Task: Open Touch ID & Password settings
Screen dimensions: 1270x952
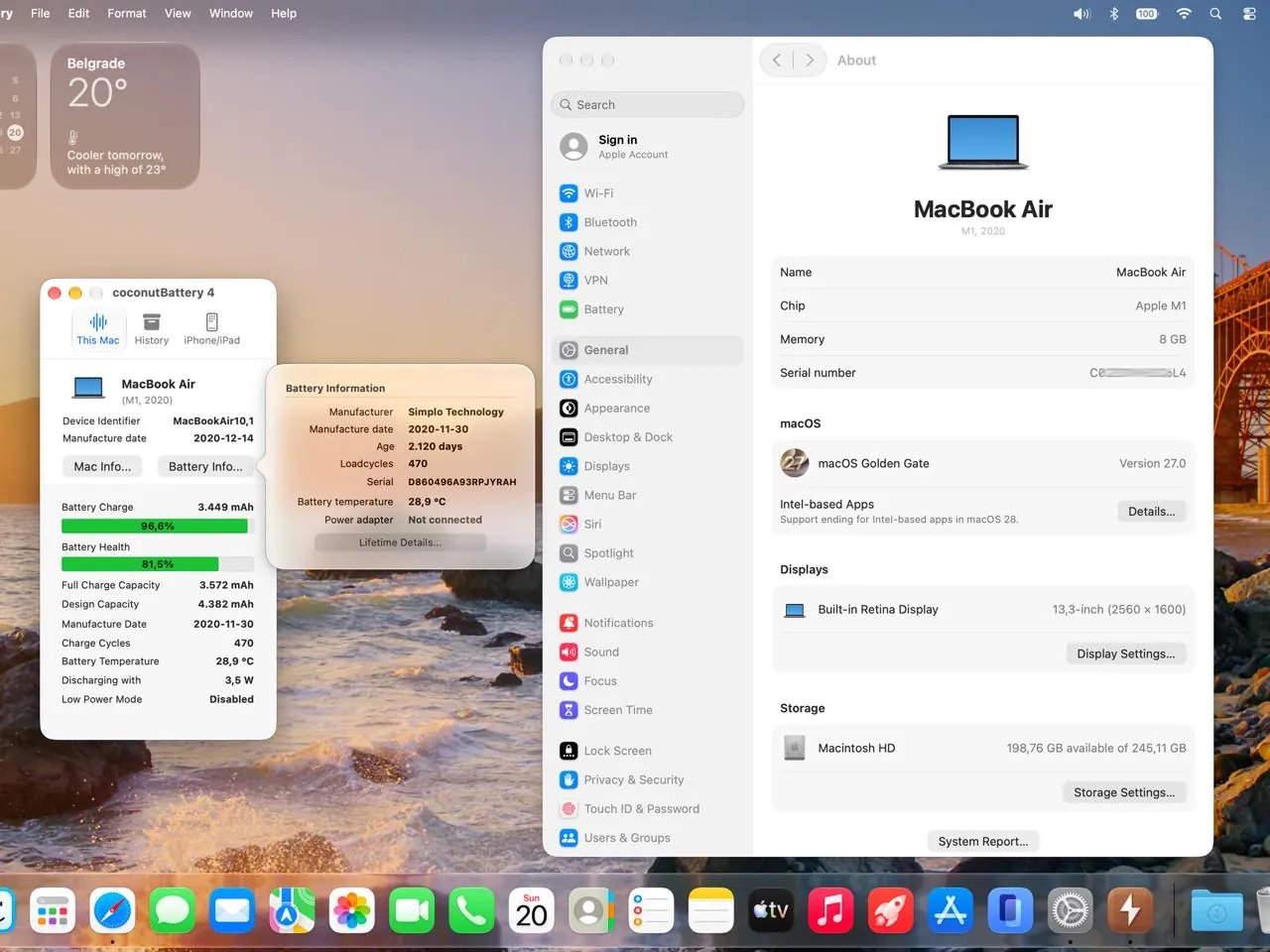Action: click(x=648, y=809)
